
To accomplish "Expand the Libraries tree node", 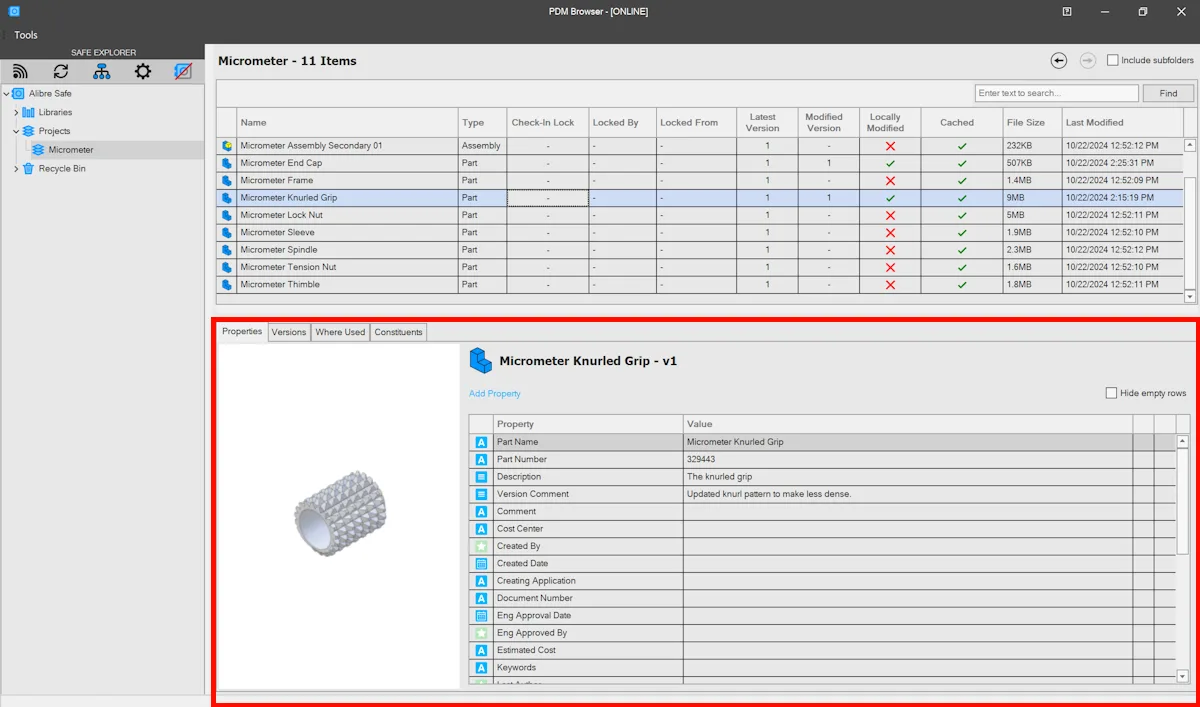I will [16, 112].
